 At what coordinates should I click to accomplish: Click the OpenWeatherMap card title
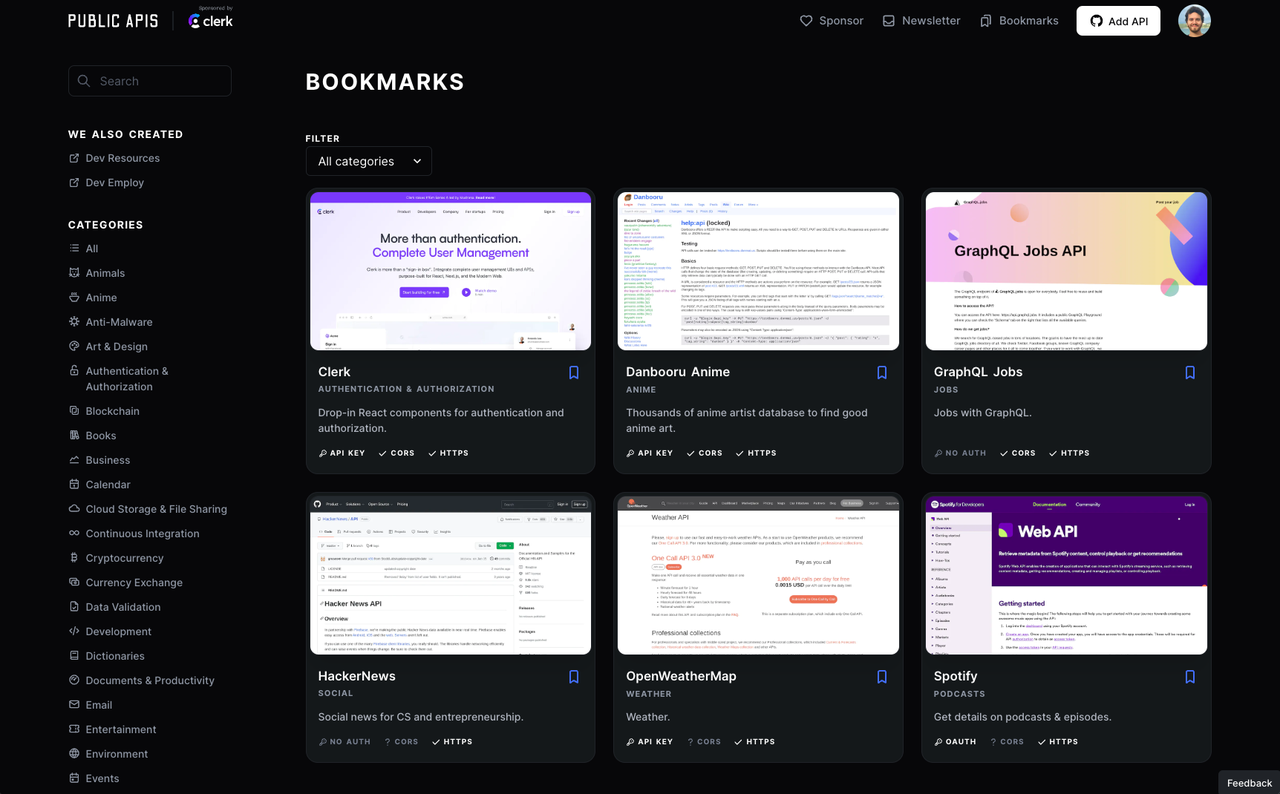point(681,676)
